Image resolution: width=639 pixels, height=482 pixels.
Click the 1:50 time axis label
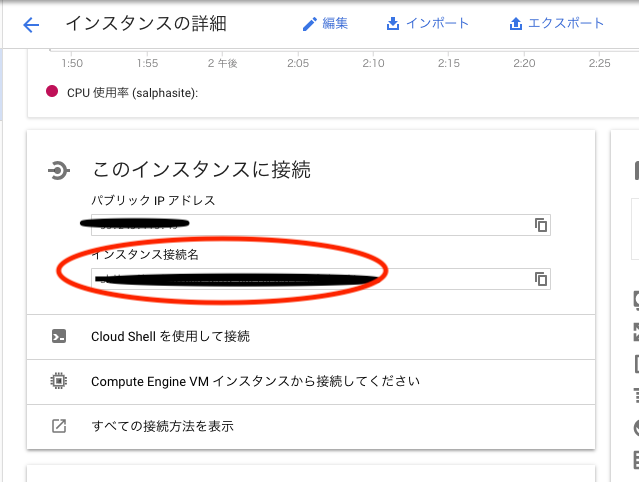click(72, 63)
